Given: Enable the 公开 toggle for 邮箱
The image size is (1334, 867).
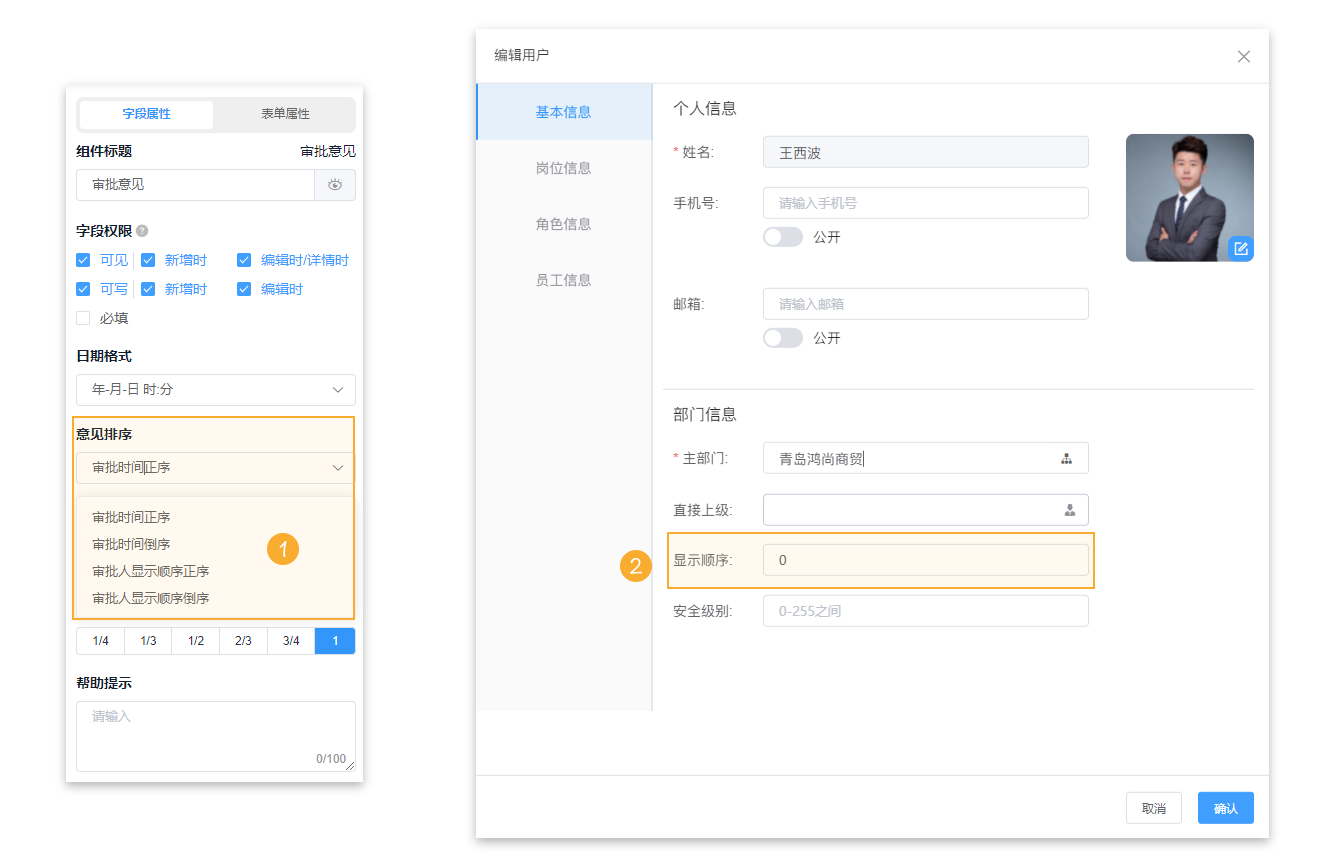Looking at the screenshot, I should (783, 337).
